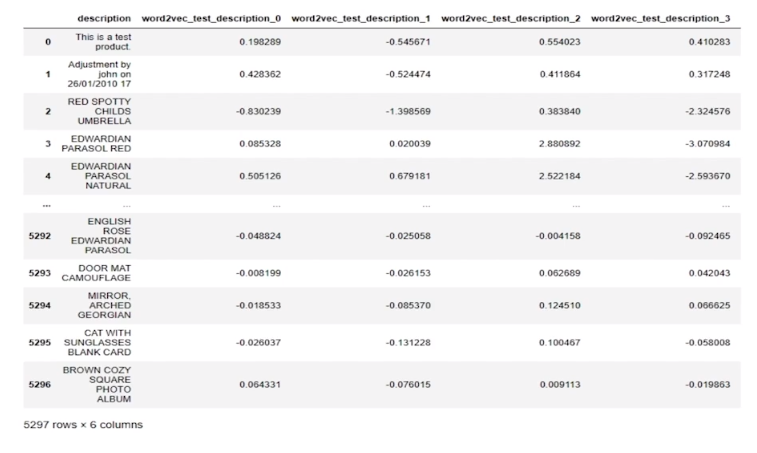Viewport: 757px width, 453px height.
Task: Select 'EDWARDIAN PARASOL RED' description
Action: coord(96,144)
